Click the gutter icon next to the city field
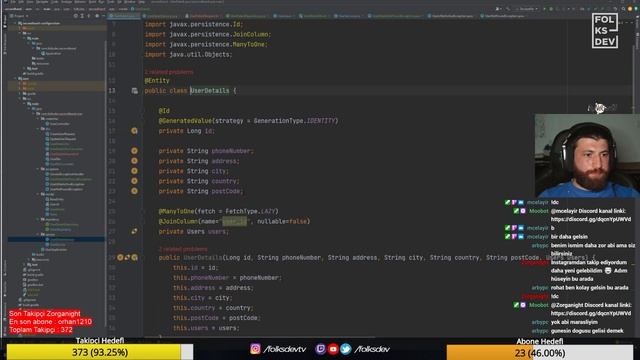This screenshot has width=640, height=360. coord(134,171)
